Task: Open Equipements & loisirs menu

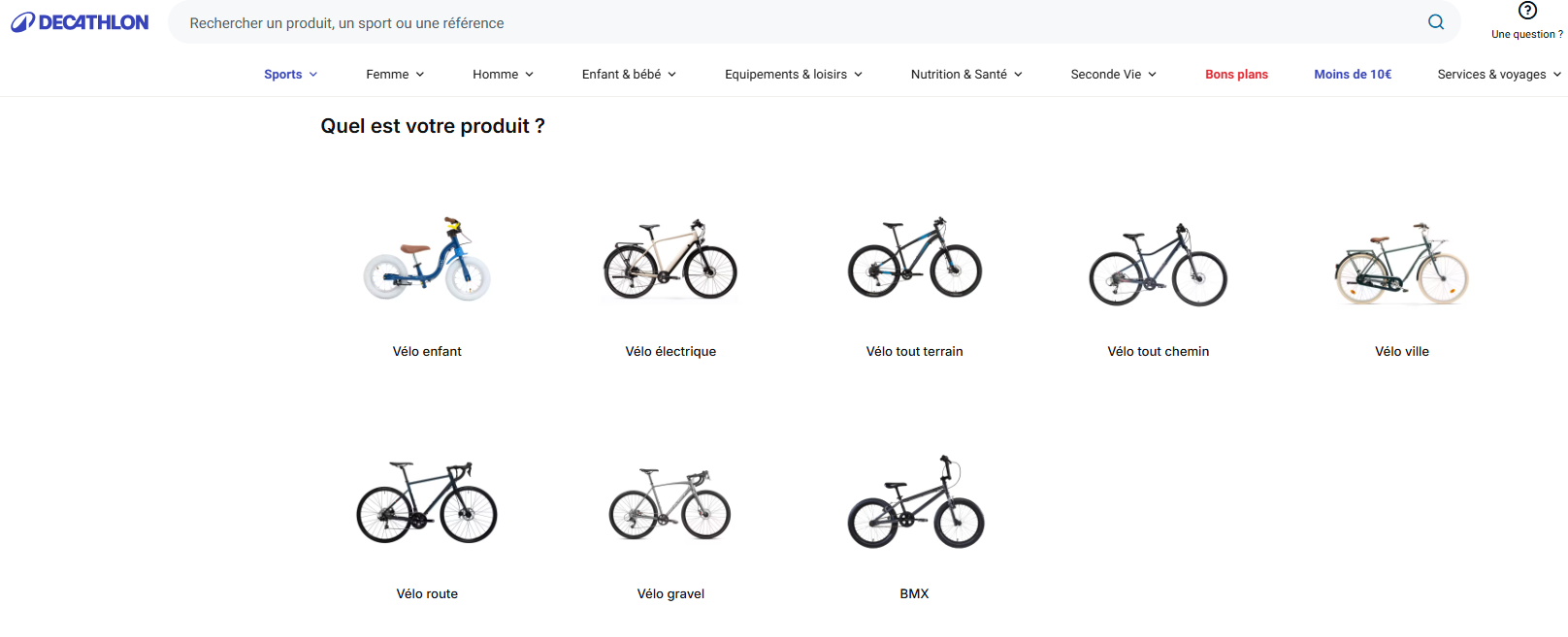Action: coord(793,75)
